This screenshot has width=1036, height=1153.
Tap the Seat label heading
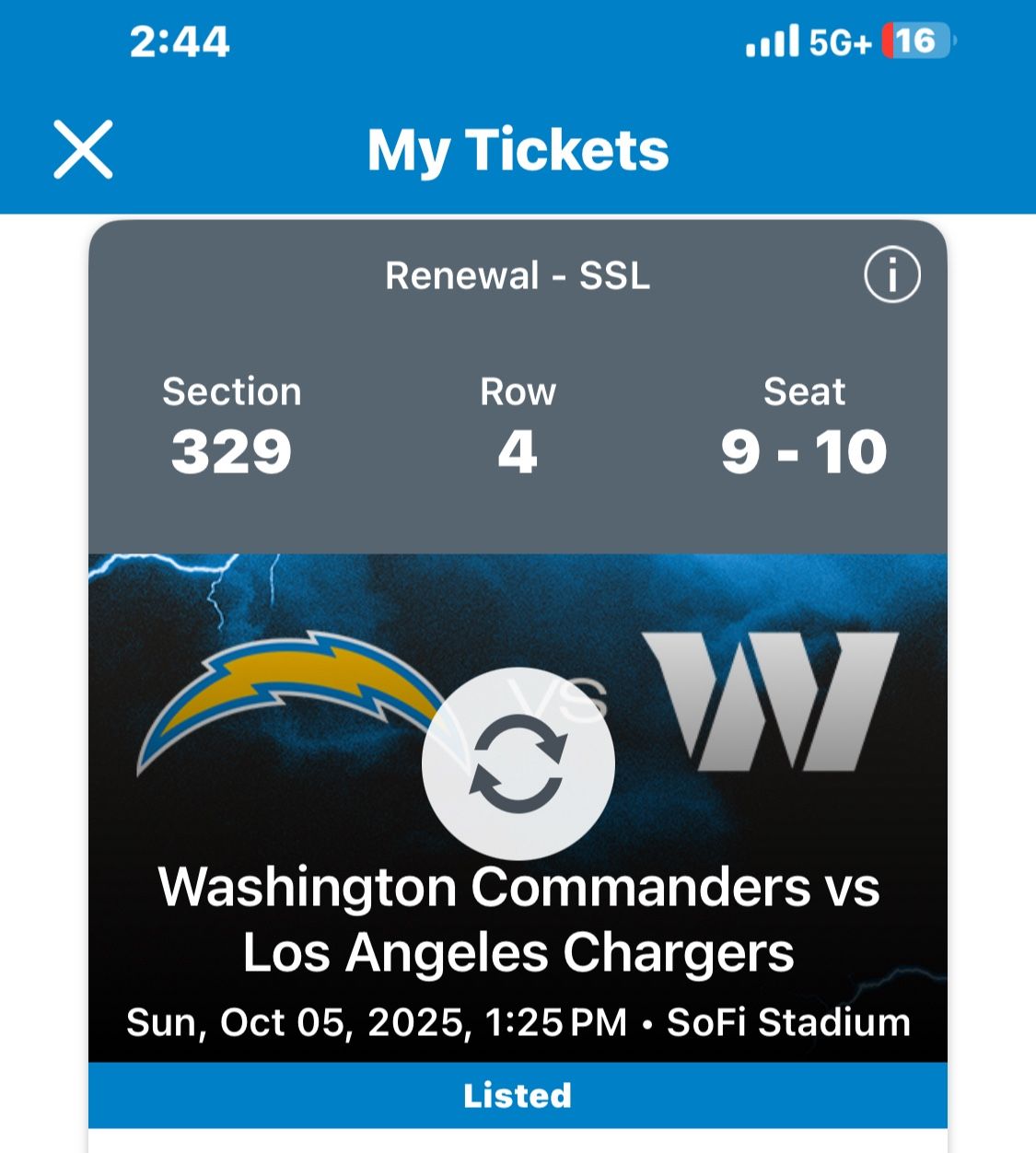pyautogui.click(x=804, y=391)
